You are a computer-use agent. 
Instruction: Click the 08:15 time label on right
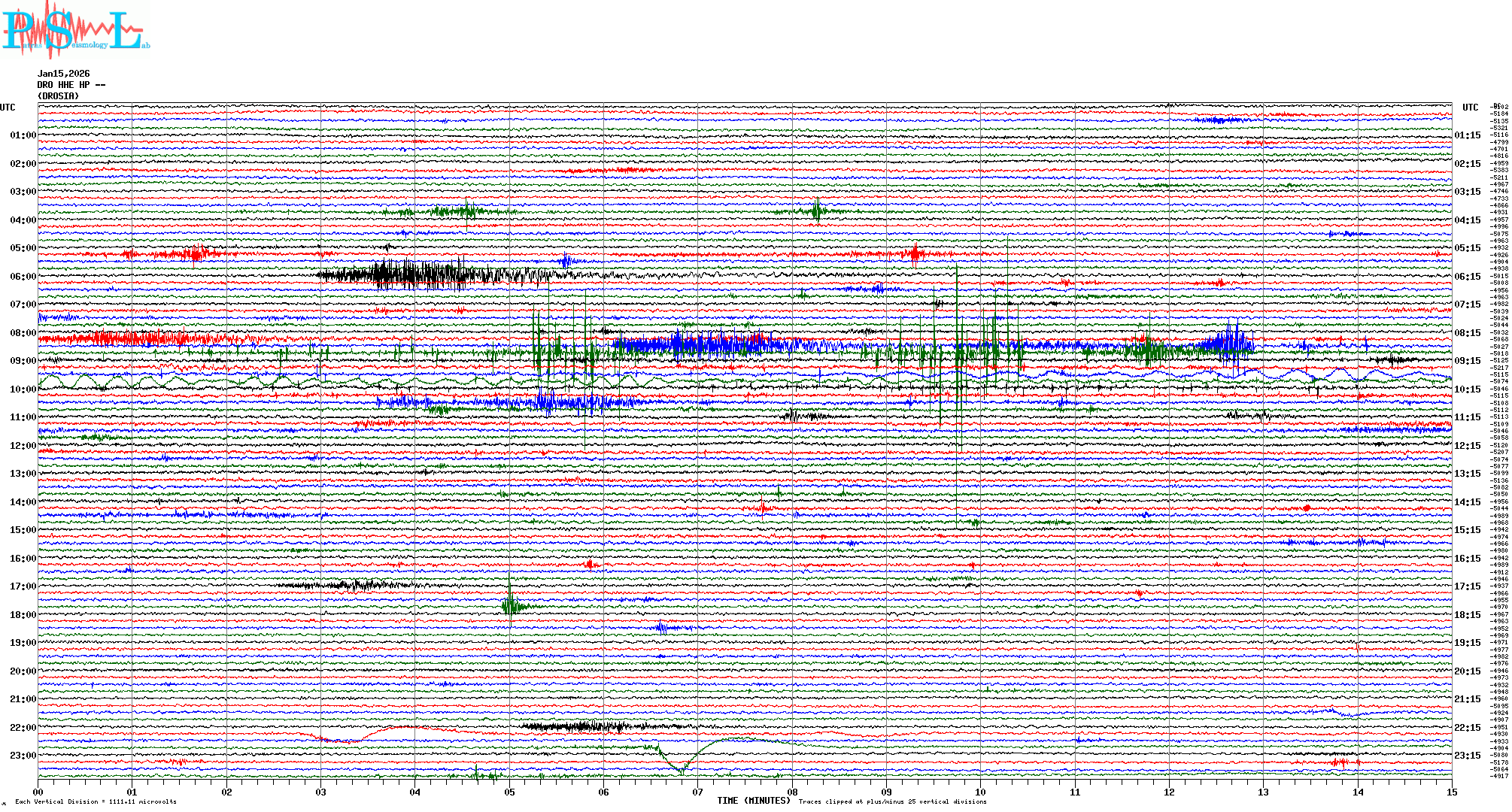point(1467,333)
